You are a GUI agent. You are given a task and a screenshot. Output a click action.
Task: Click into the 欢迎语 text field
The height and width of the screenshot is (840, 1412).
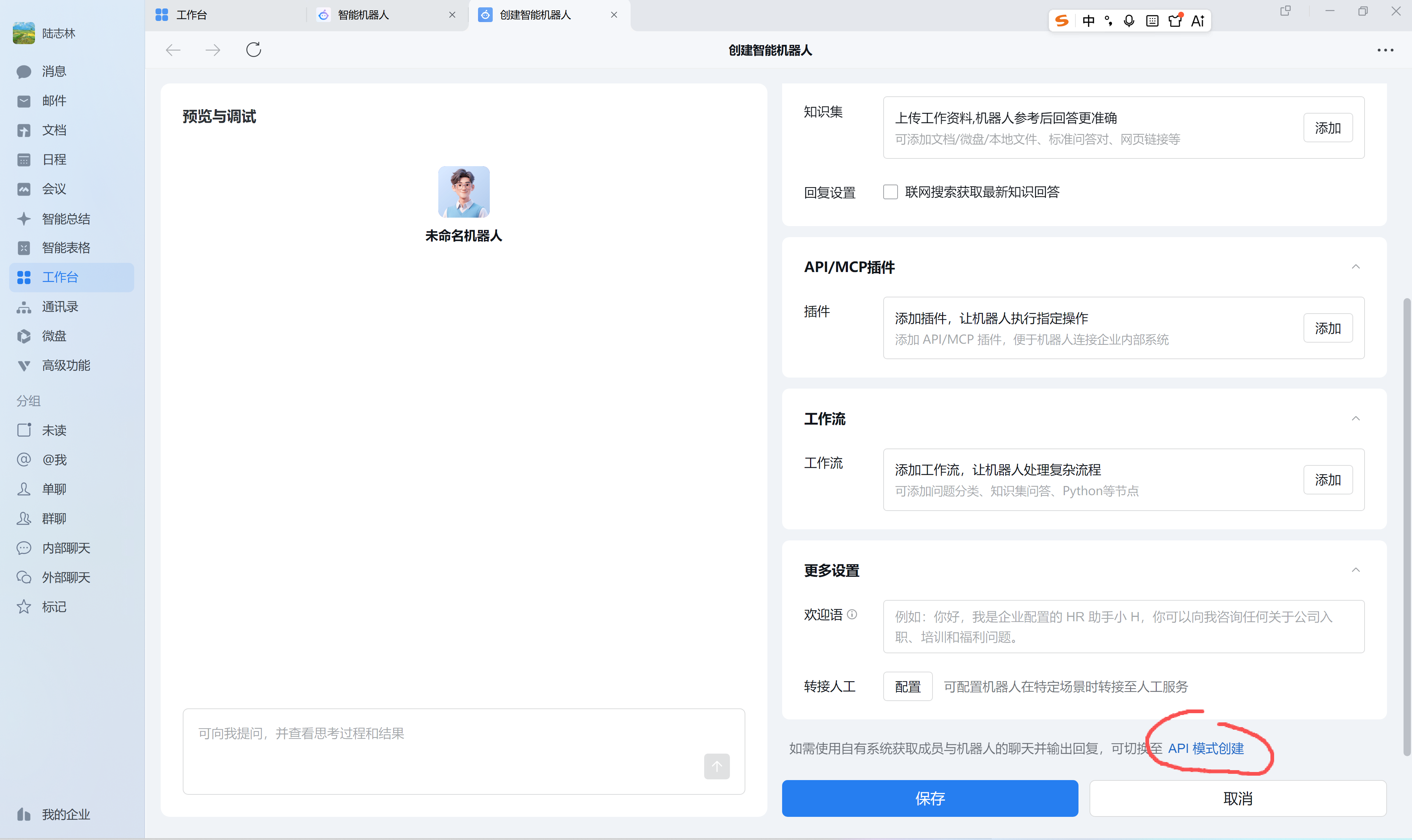click(1124, 627)
